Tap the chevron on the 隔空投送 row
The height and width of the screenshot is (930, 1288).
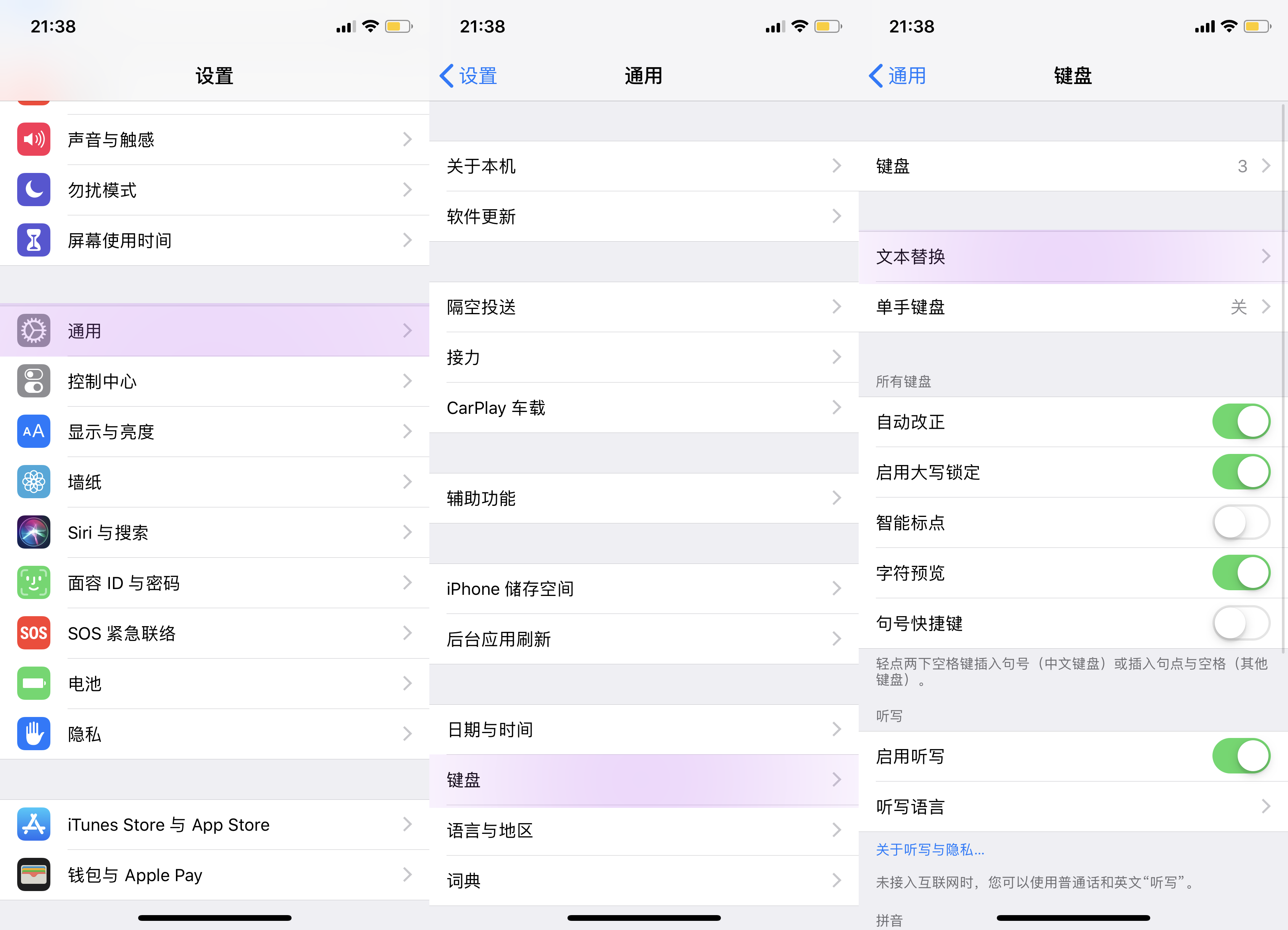pos(837,307)
